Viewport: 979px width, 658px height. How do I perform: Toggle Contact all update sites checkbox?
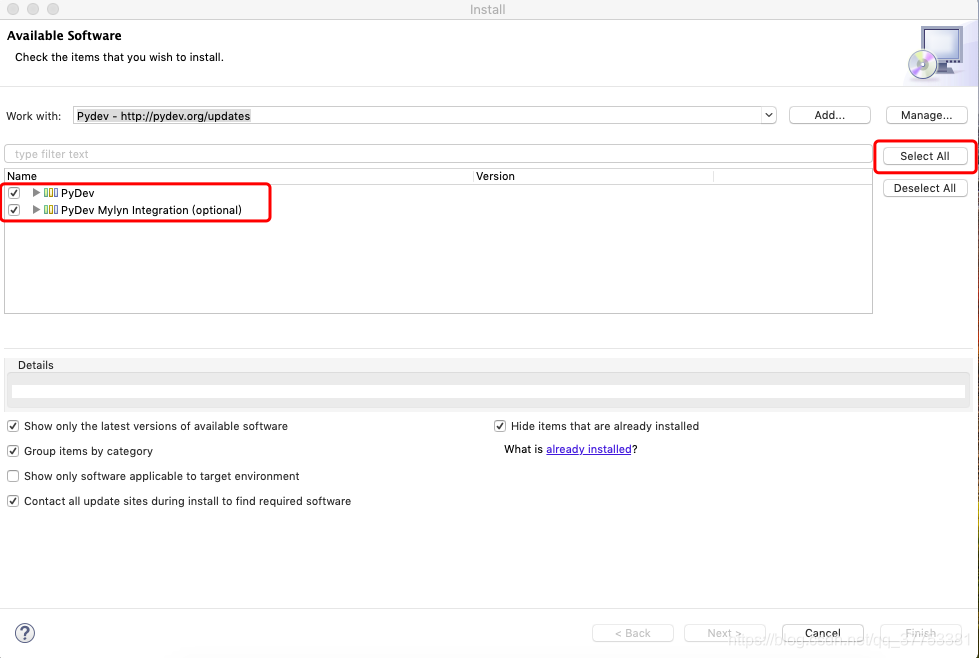(x=13, y=501)
